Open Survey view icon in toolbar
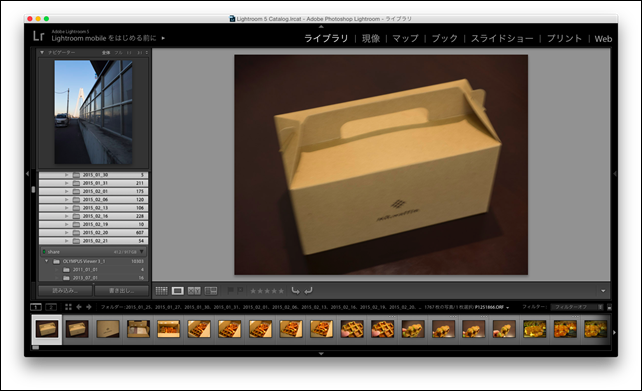The image size is (642, 391). coord(211,291)
